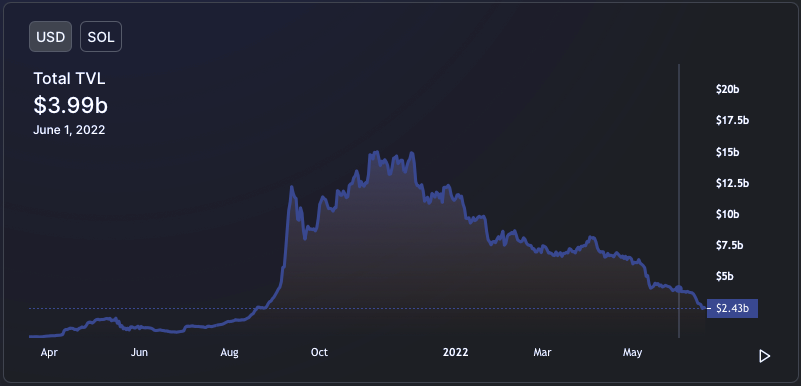Image resolution: width=801 pixels, height=386 pixels.
Task: Click the June 1, 2022 date text
Action: [x=69, y=130]
